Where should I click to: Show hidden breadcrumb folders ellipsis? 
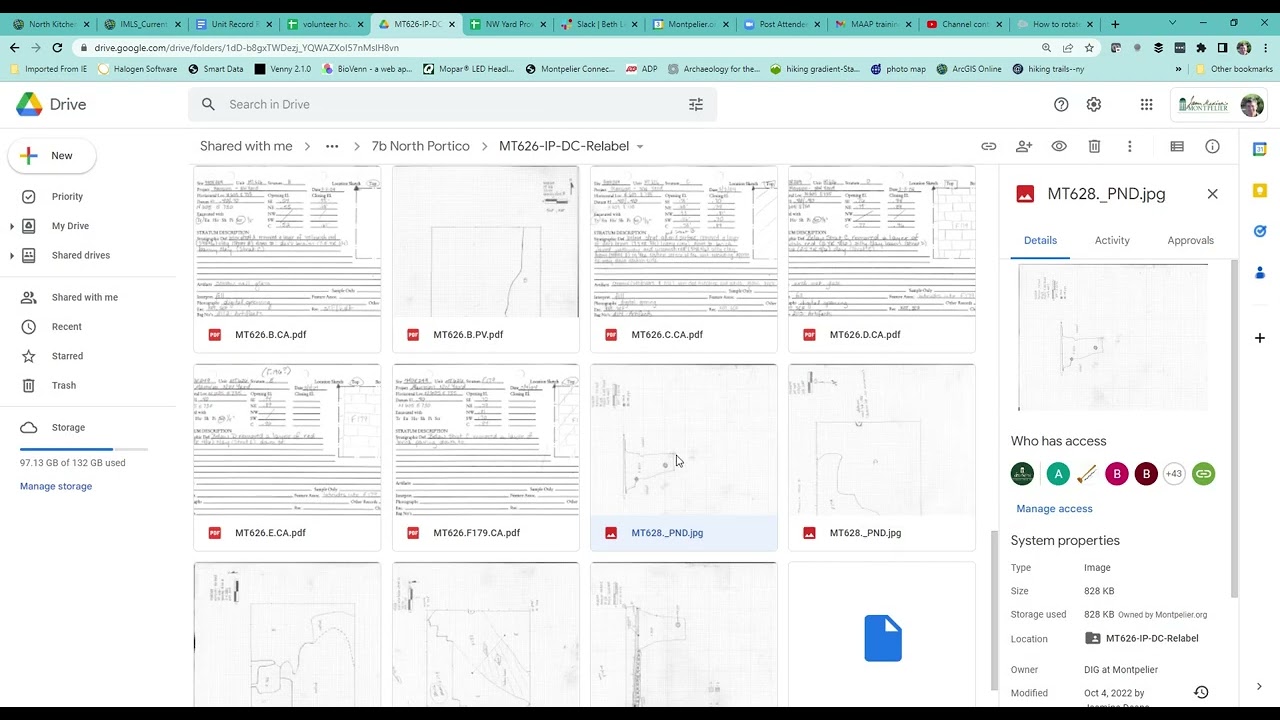click(x=331, y=146)
